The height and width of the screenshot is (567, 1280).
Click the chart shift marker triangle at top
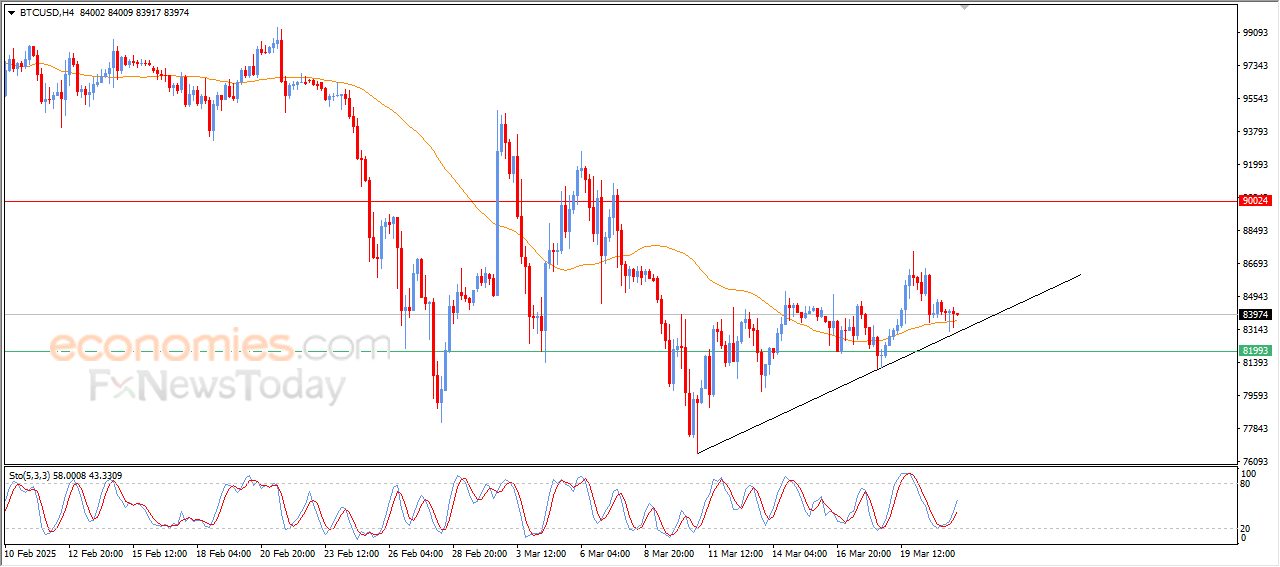pyautogui.click(x=964, y=7)
